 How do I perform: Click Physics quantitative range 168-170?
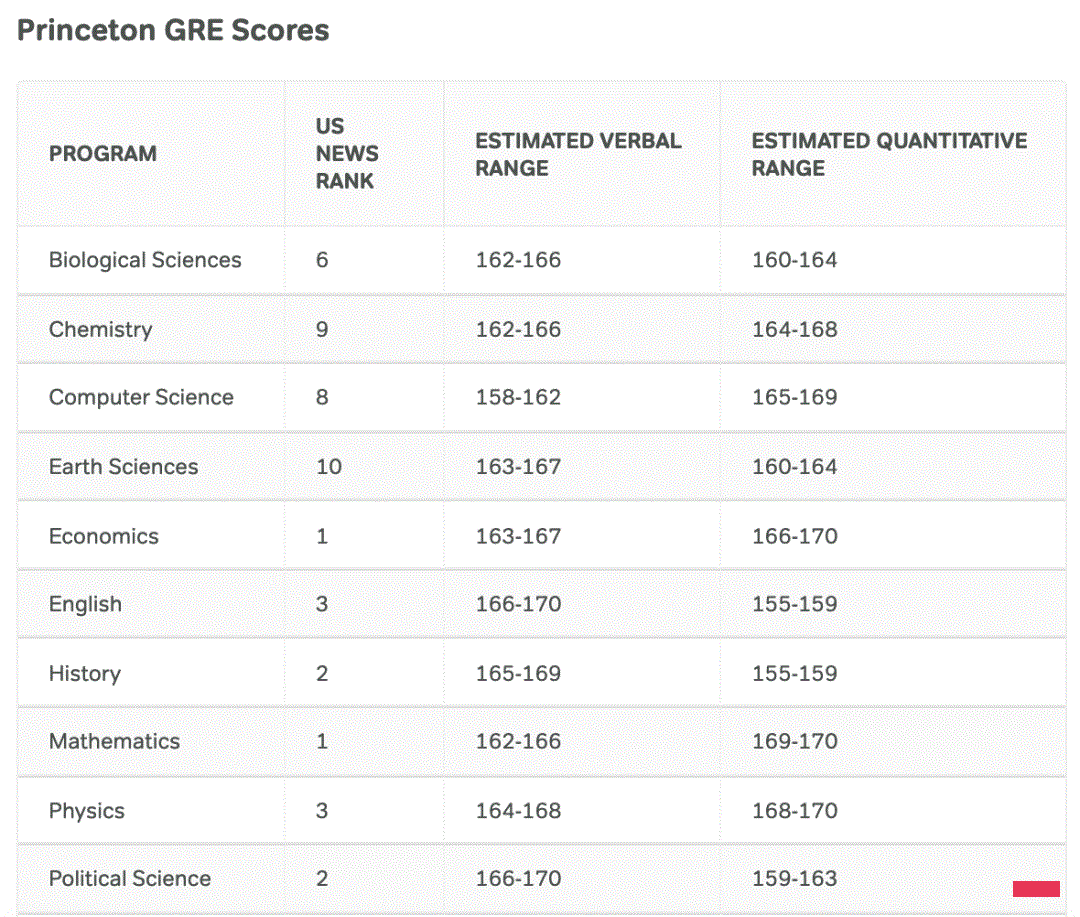click(x=794, y=810)
